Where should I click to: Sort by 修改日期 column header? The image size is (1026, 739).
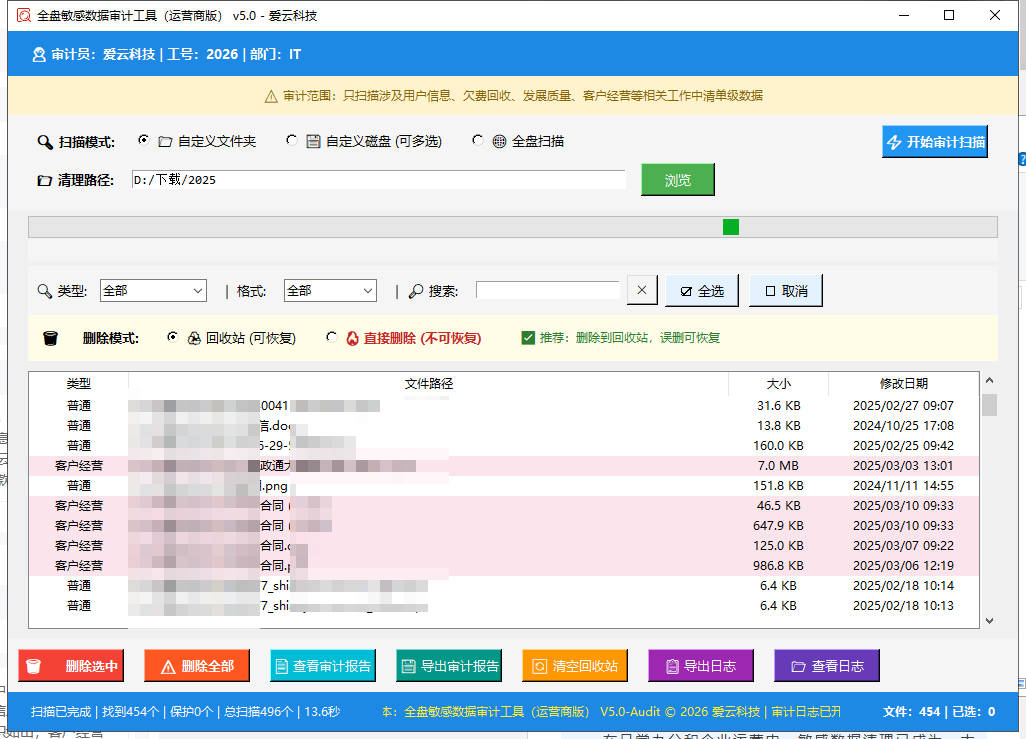coord(904,384)
